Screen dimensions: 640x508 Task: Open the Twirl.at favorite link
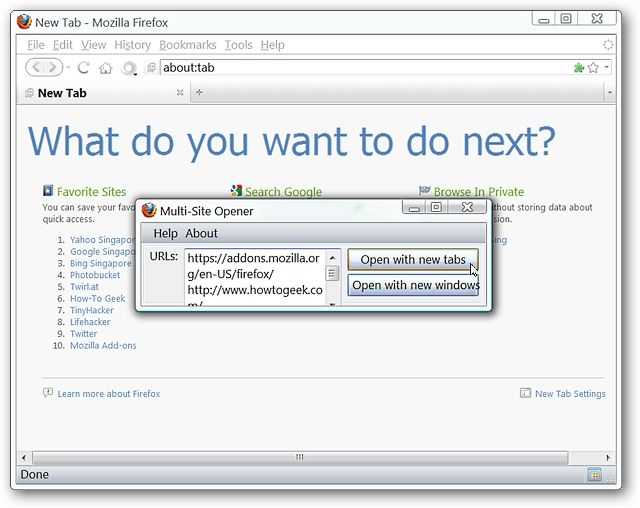pos(84,287)
